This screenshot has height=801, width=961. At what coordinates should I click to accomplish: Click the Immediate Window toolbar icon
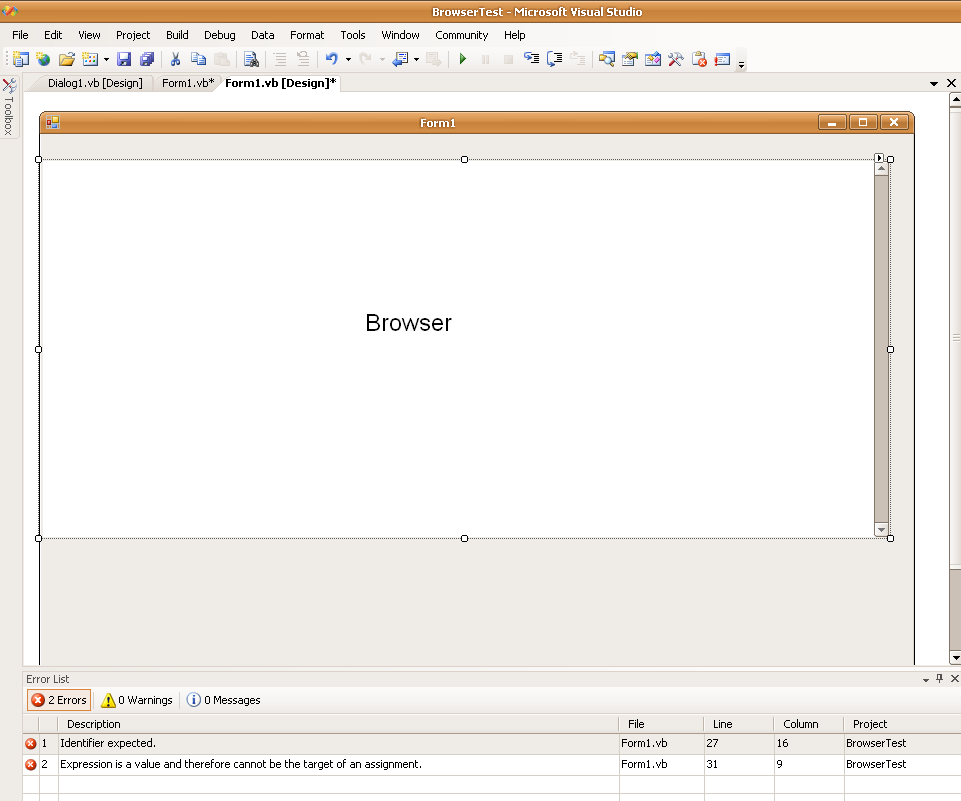[x=723, y=59]
